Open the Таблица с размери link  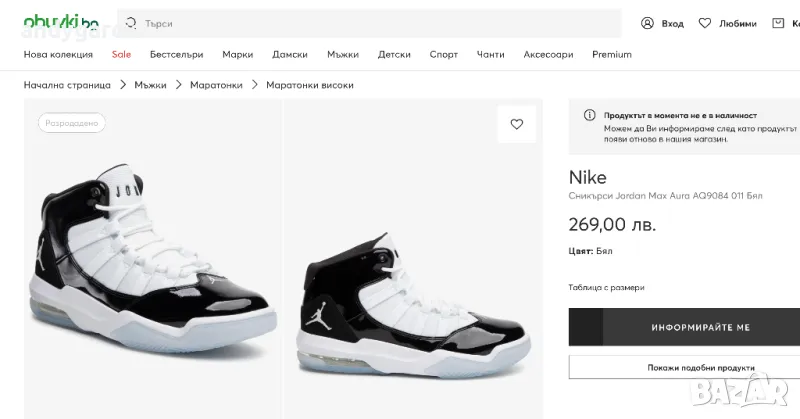pos(606,287)
